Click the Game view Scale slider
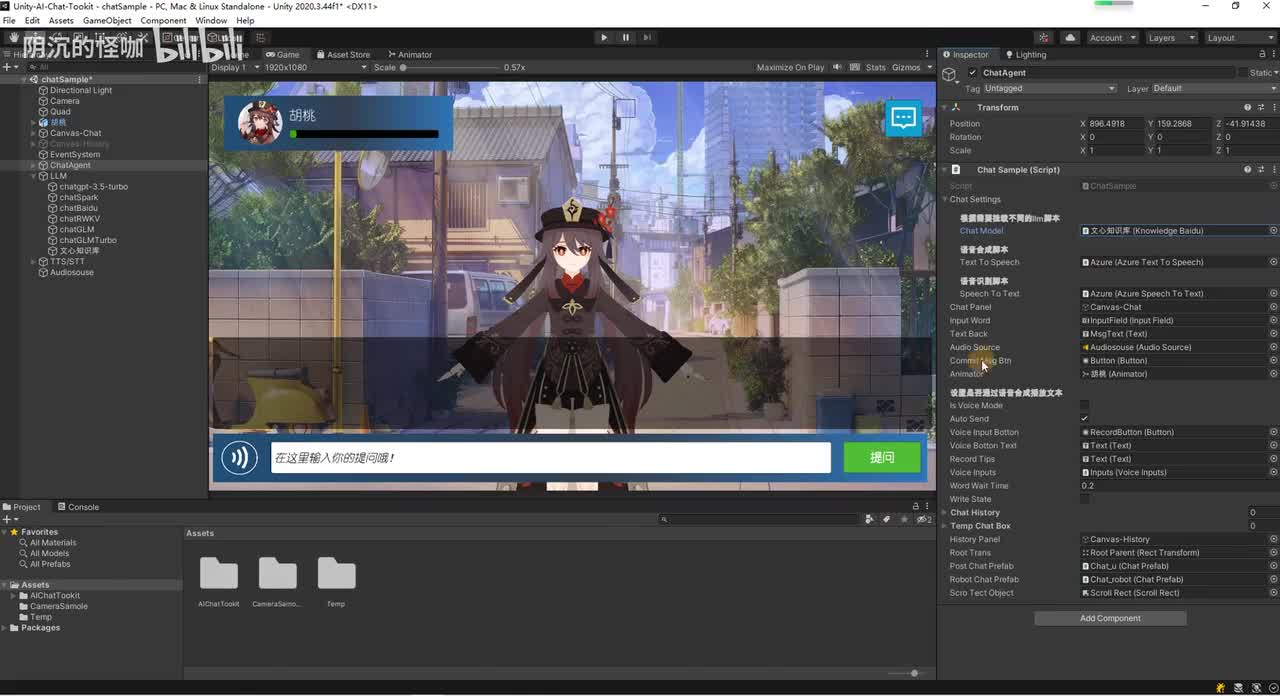This screenshot has height=696, width=1280. (403, 68)
